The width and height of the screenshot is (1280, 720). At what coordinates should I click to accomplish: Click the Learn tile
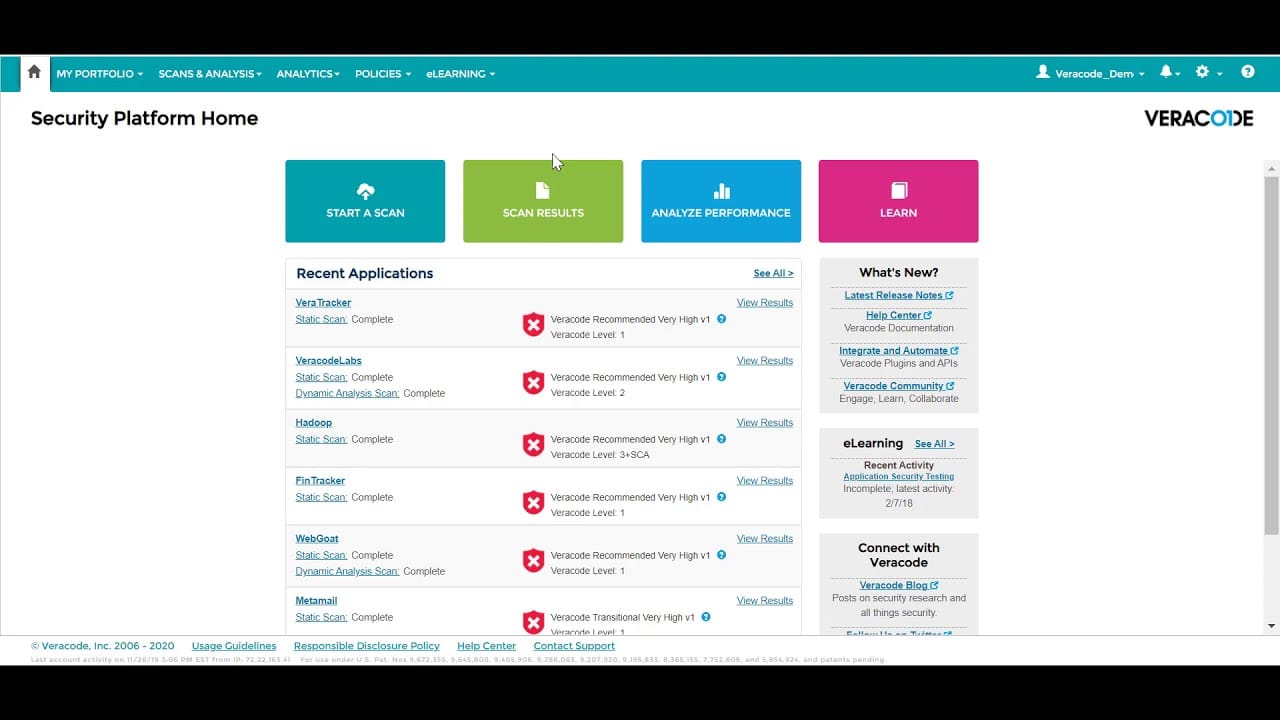[x=898, y=201]
